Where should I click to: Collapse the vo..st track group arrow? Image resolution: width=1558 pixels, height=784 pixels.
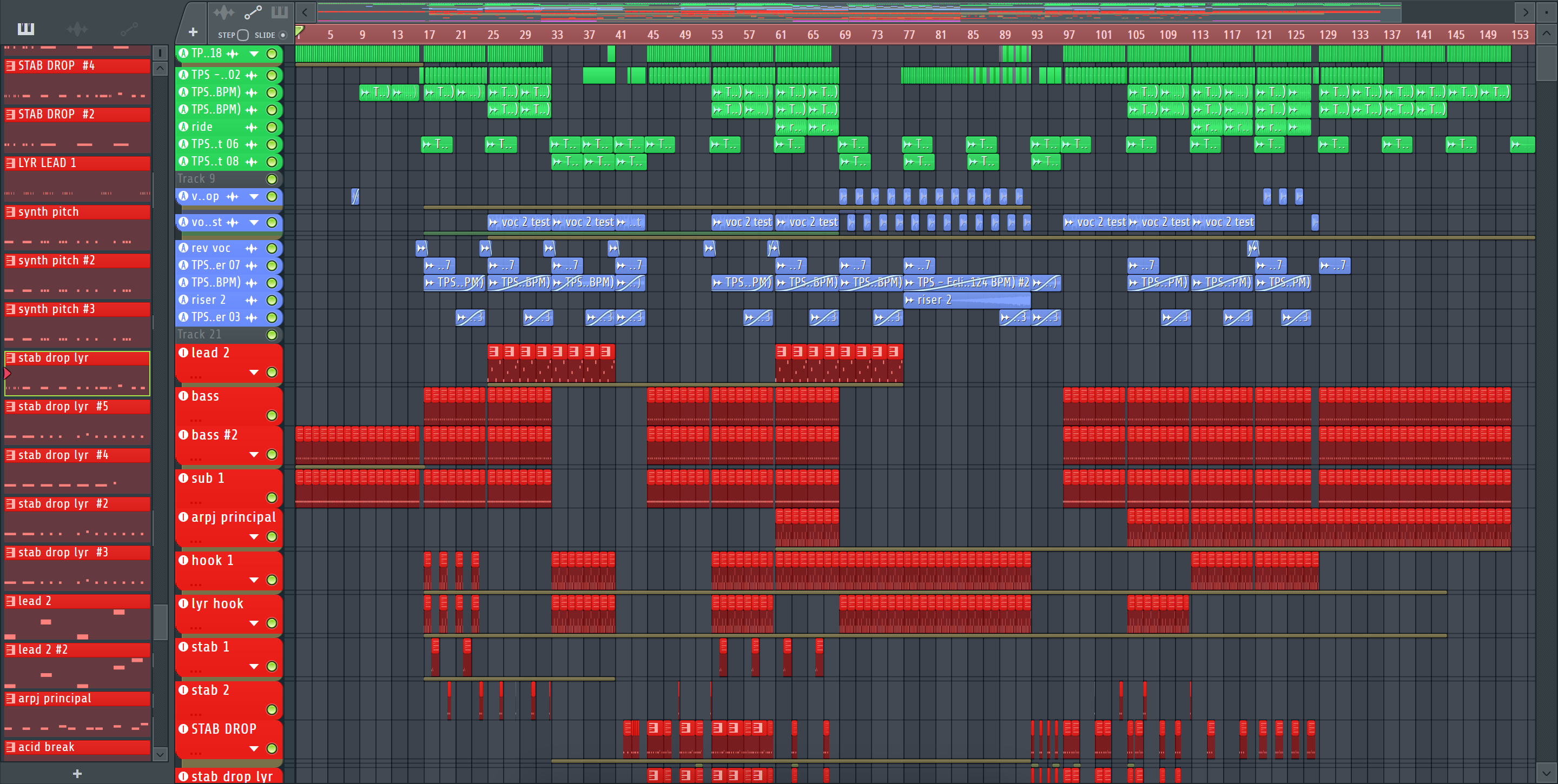(255, 222)
